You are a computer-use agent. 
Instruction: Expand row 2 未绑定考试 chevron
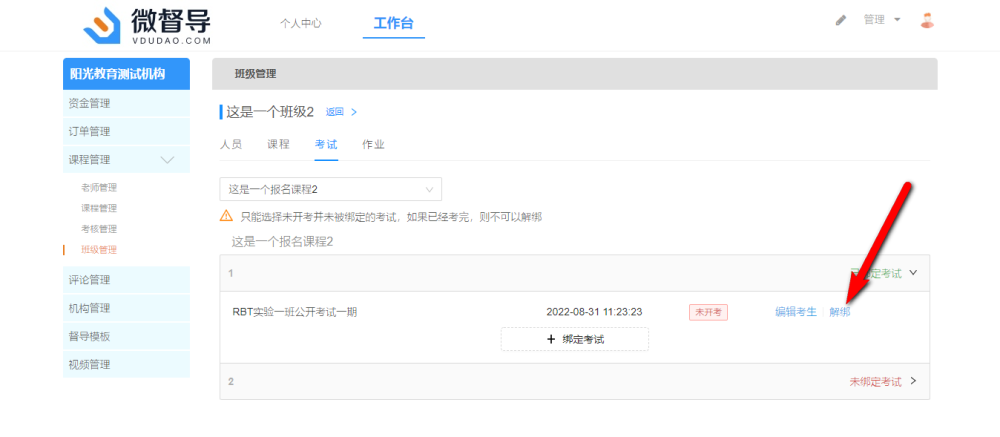pyautogui.click(x=913, y=381)
